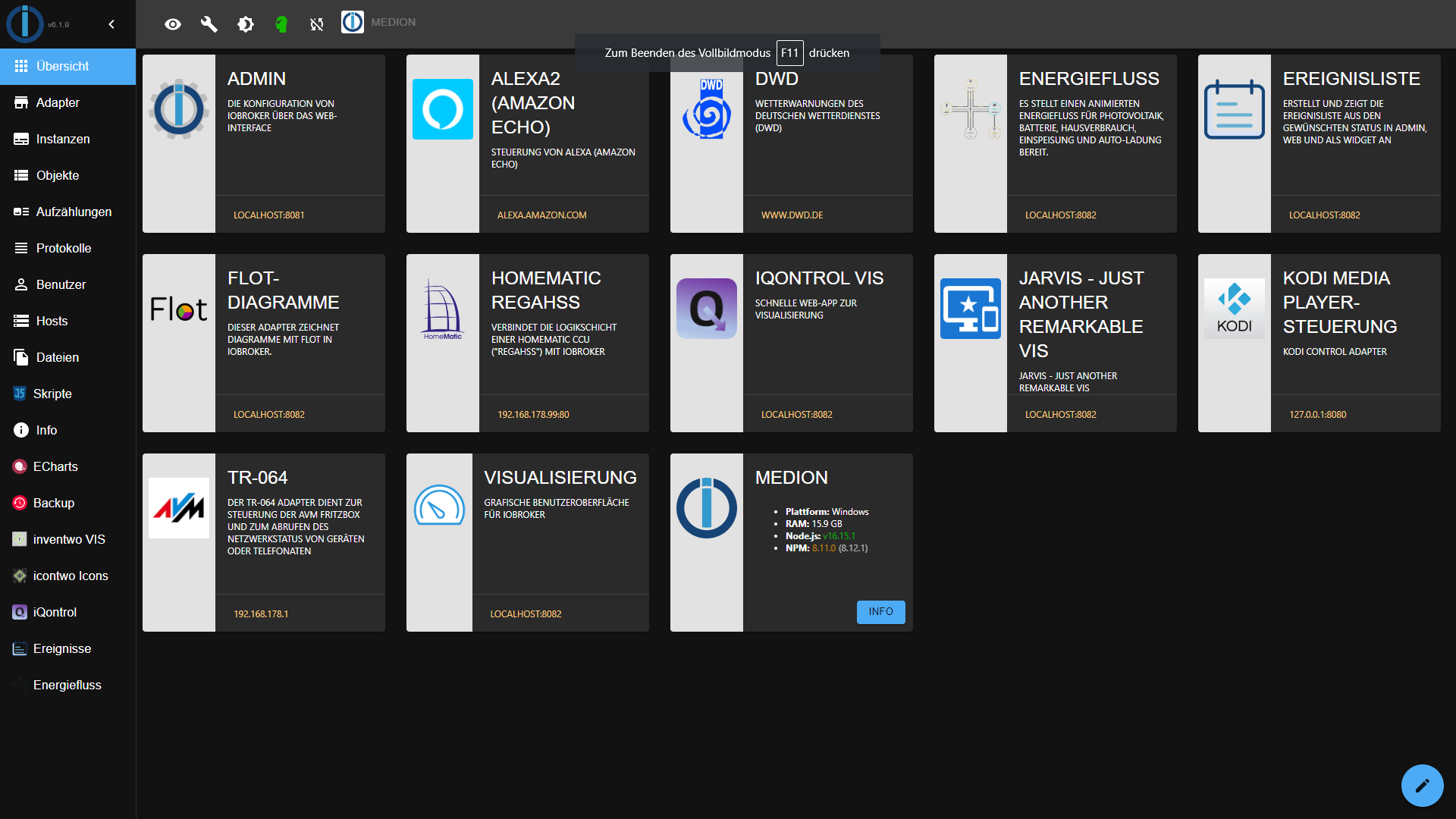This screenshot has height=819, width=1456.
Task: Click the Energiefluss card diagram icon
Action: [x=971, y=108]
